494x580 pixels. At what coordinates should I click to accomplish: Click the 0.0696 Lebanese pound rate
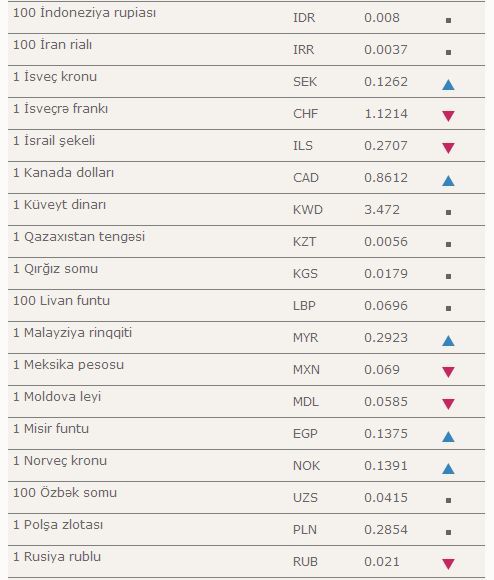click(386, 306)
